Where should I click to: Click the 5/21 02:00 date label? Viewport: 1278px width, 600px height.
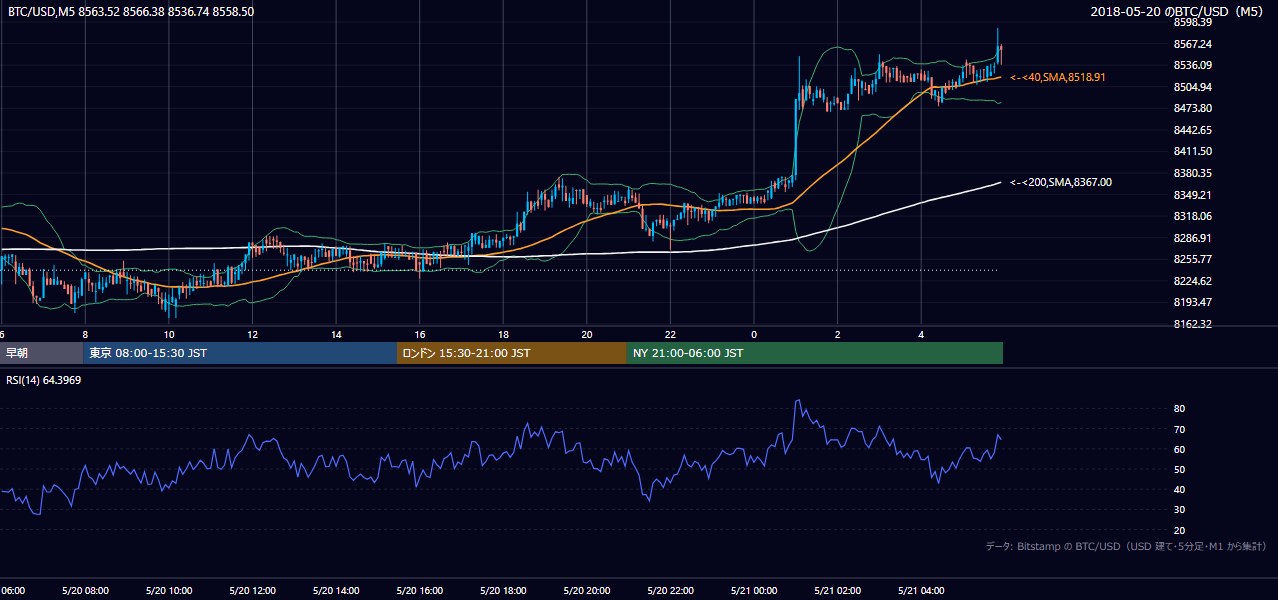click(837, 590)
